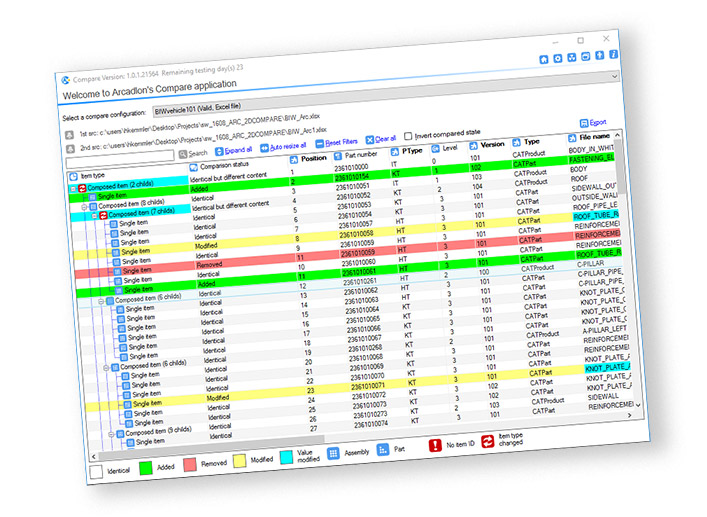Click the Clear all link

pos(381,139)
